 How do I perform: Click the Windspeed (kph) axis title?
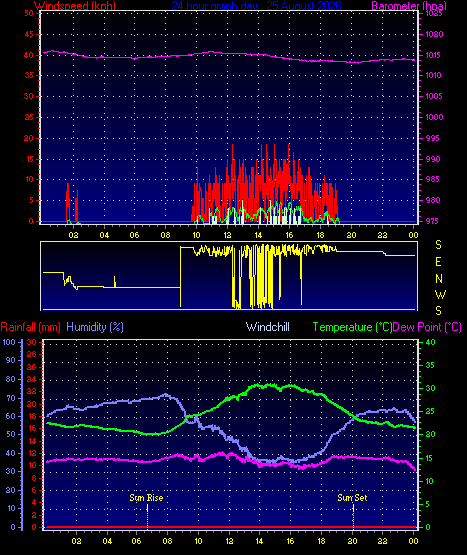click(x=75, y=6)
